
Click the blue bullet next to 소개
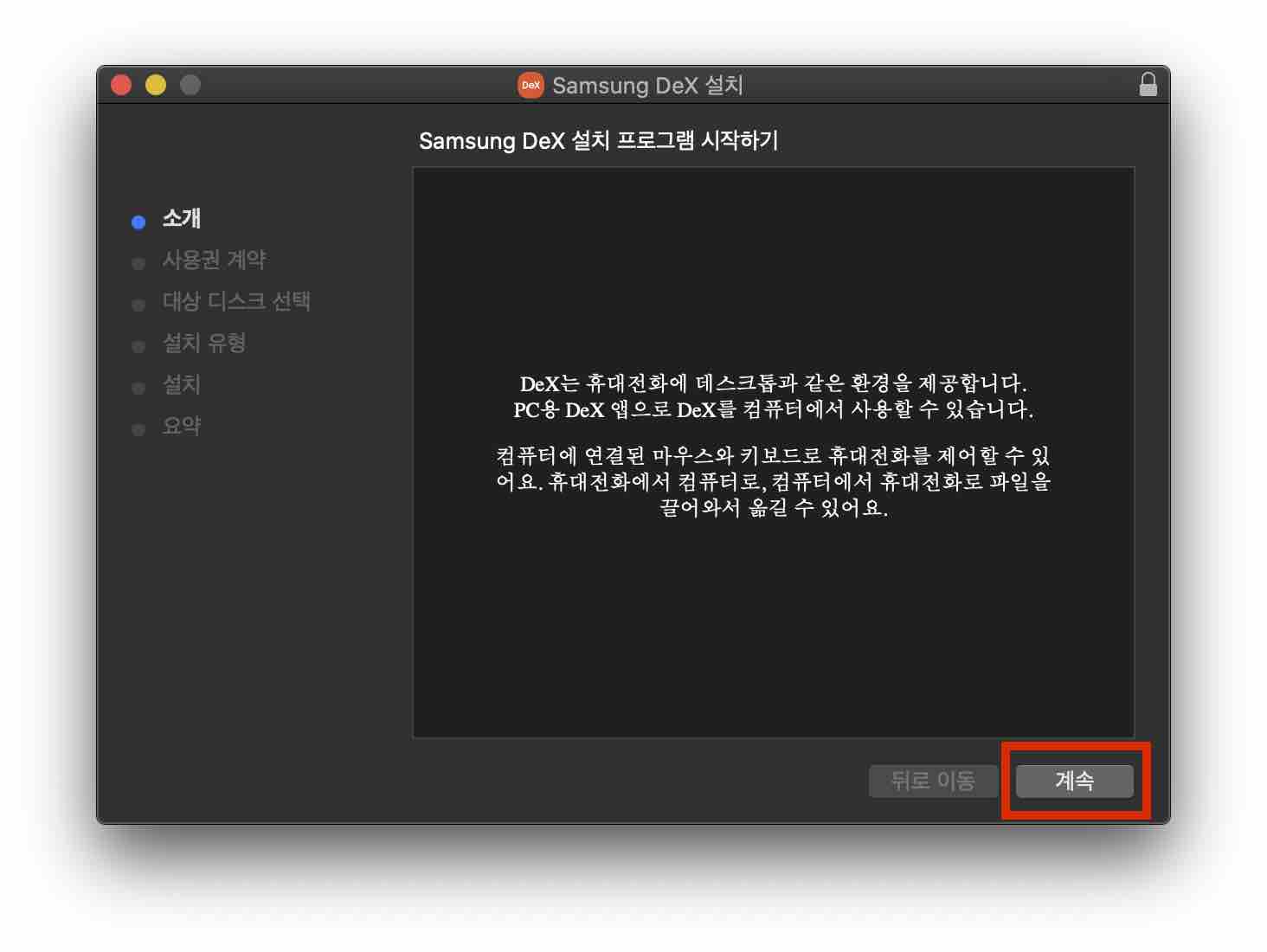click(x=138, y=222)
